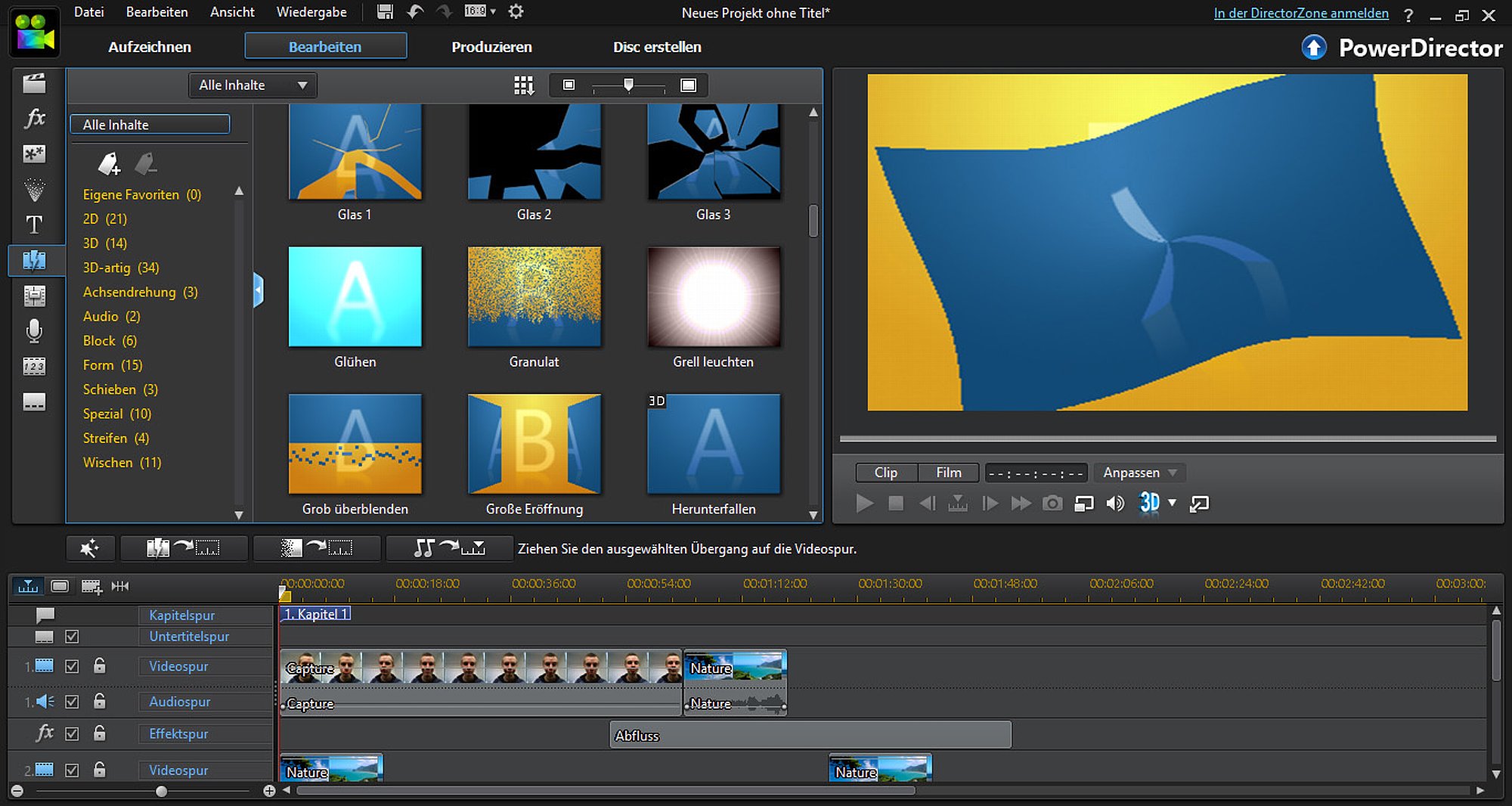Take a snapshot with the camera icon
1512x806 pixels.
tap(1052, 504)
